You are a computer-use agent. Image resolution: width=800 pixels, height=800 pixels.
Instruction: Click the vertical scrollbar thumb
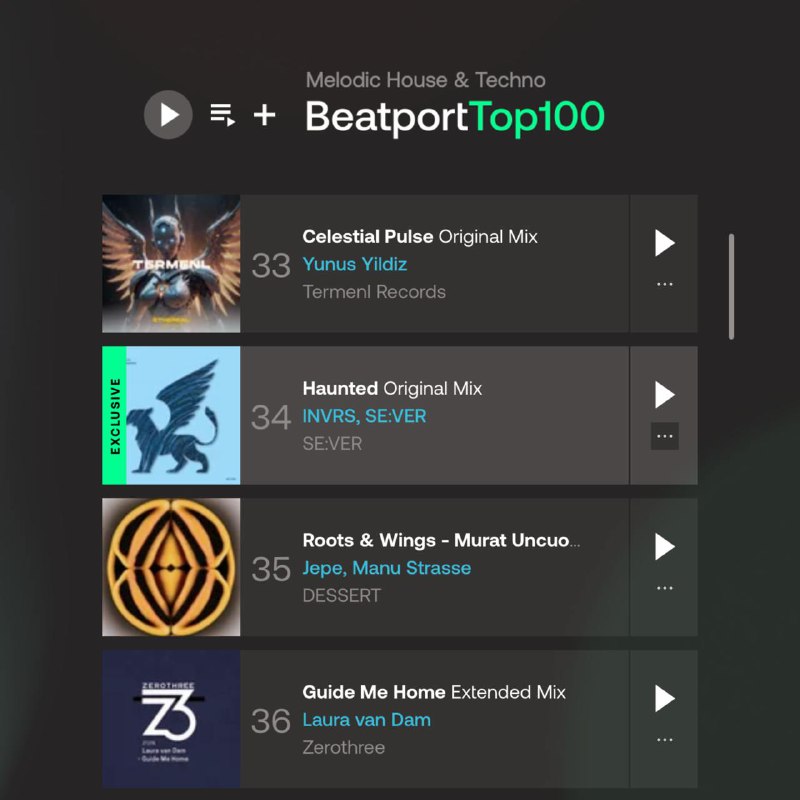pos(731,286)
